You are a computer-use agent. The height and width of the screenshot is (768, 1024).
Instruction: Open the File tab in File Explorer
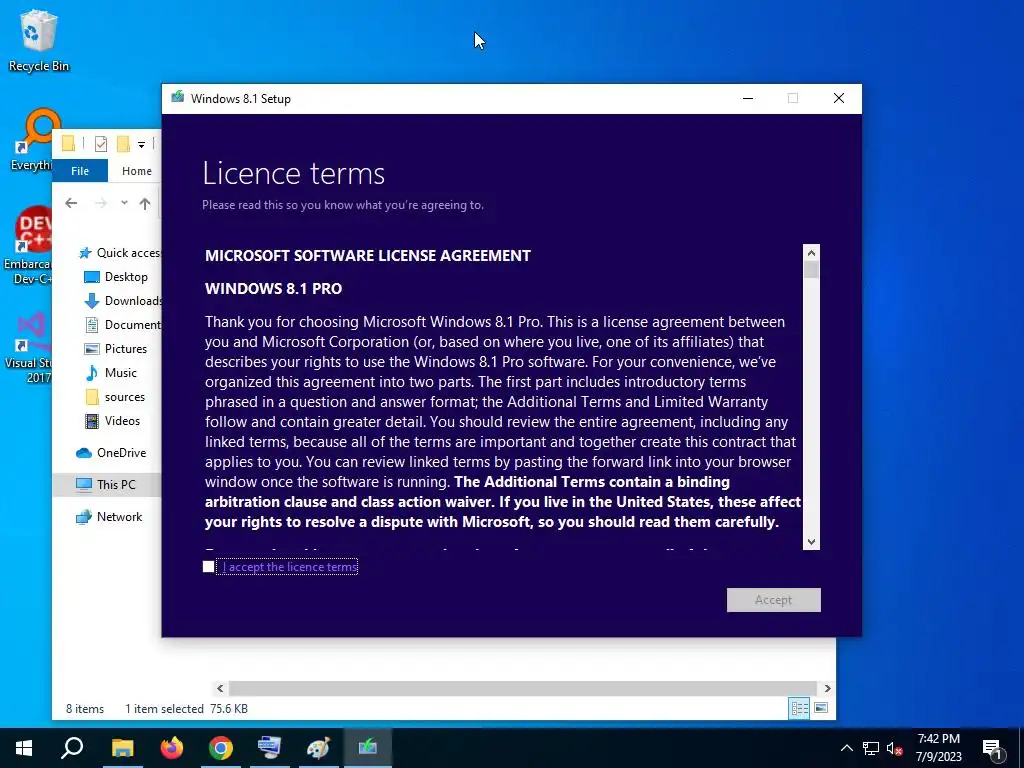pos(80,170)
